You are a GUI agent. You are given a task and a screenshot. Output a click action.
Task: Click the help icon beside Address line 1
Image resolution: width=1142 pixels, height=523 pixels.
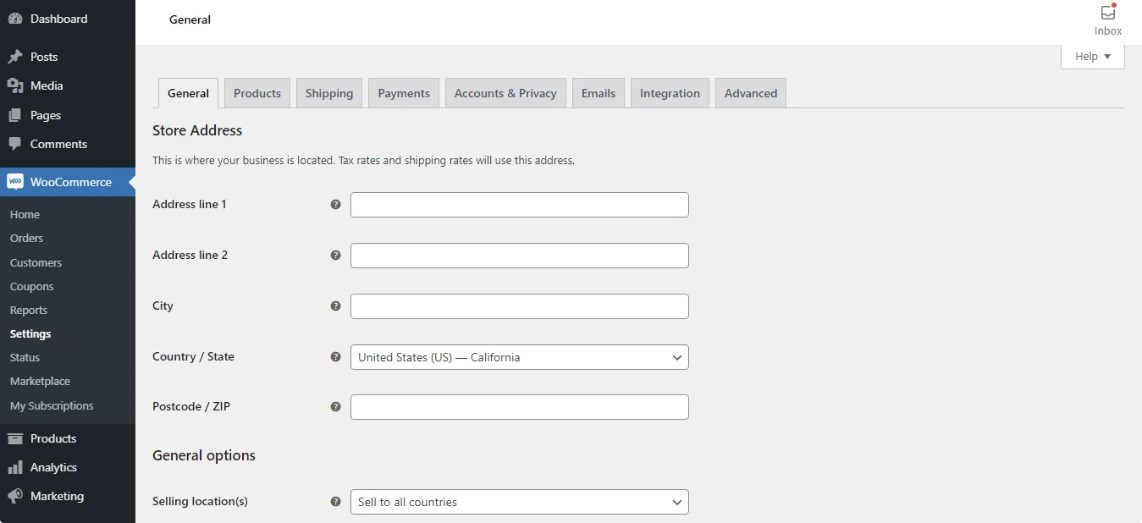point(335,205)
